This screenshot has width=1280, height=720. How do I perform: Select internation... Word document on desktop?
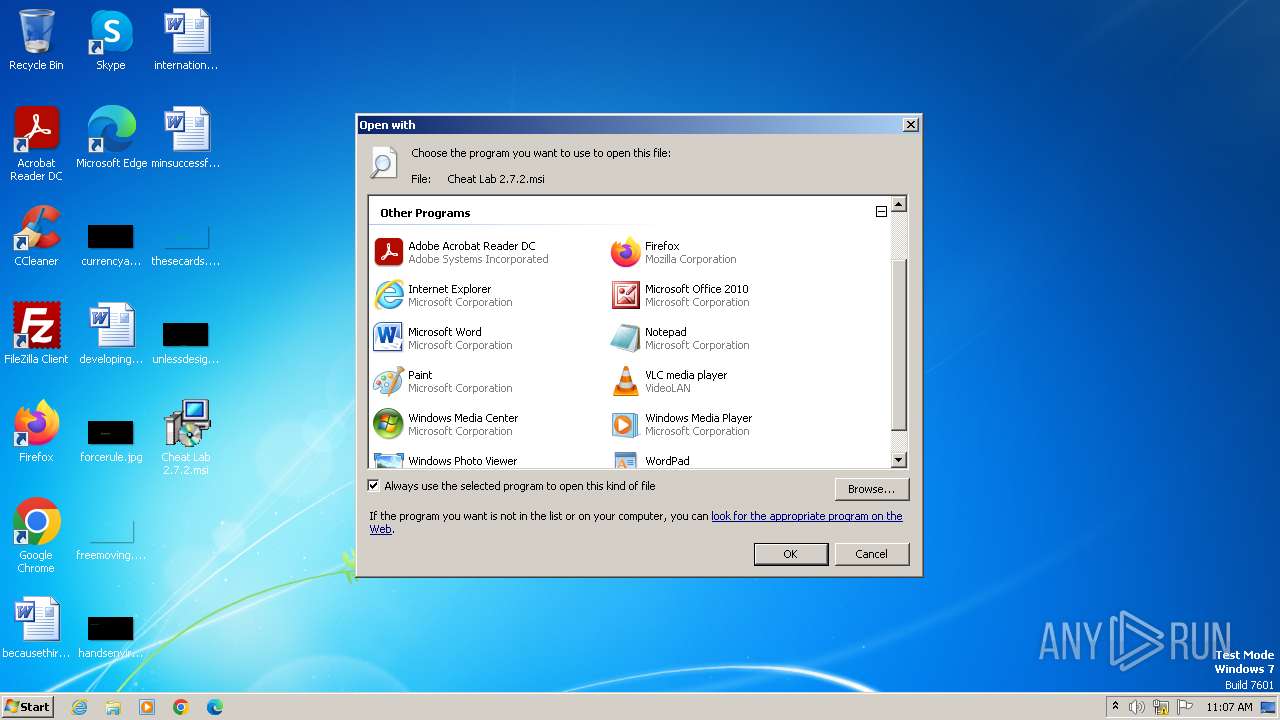pyautogui.click(x=186, y=40)
